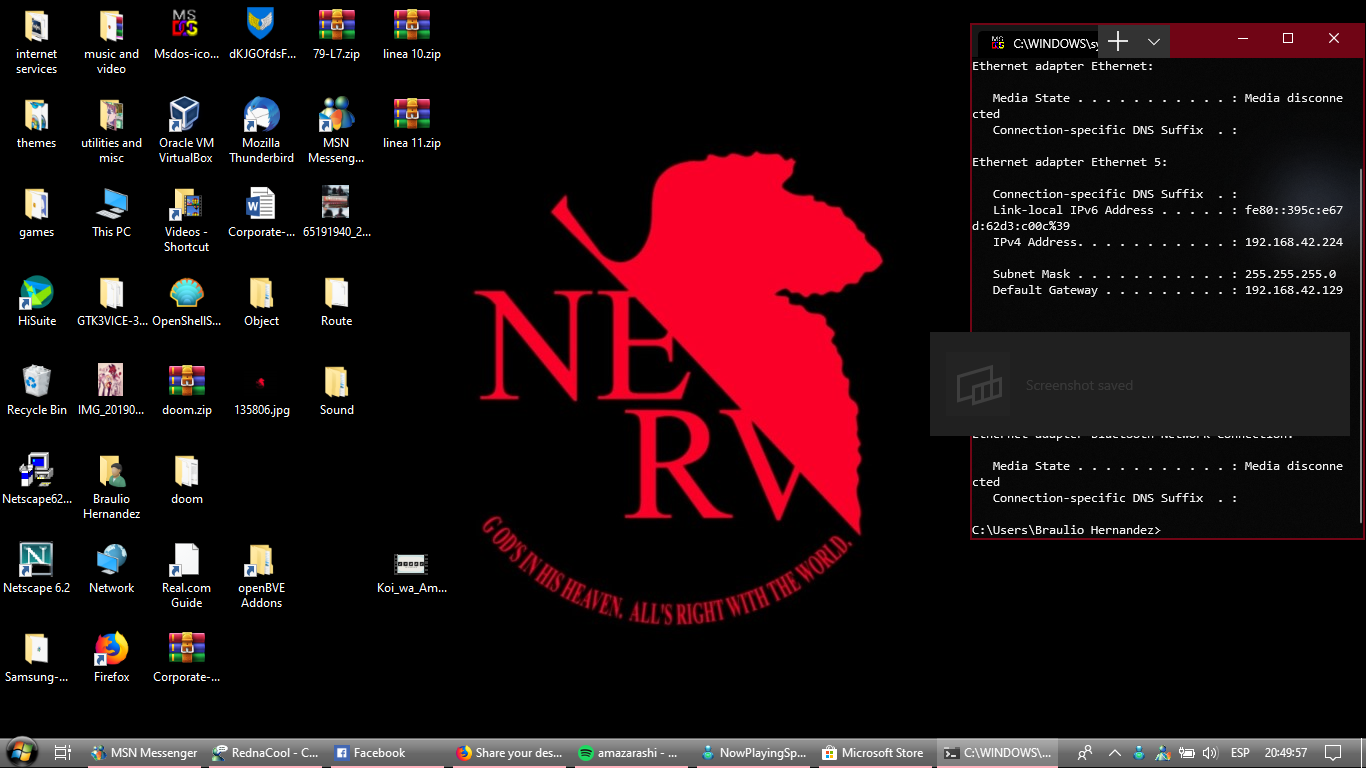Viewport: 1366px width, 768px height.
Task: Switch to MSN Messenger taskbar window
Action: [x=144, y=753]
